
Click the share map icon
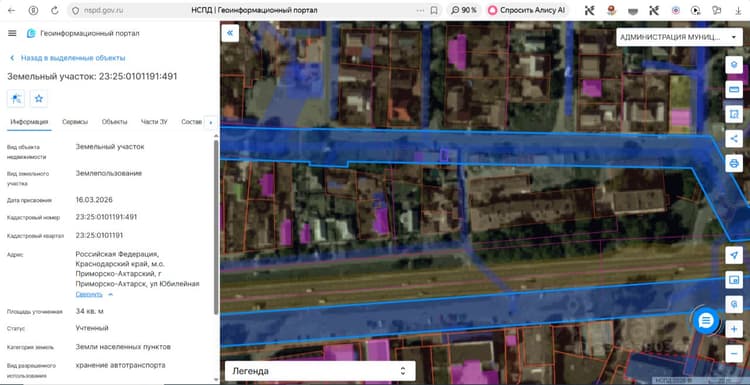(734, 139)
